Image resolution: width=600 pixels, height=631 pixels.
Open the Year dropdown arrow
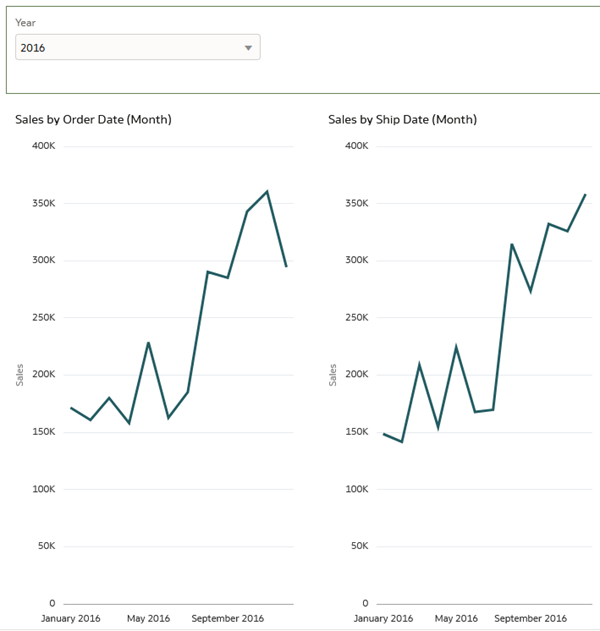click(x=248, y=48)
